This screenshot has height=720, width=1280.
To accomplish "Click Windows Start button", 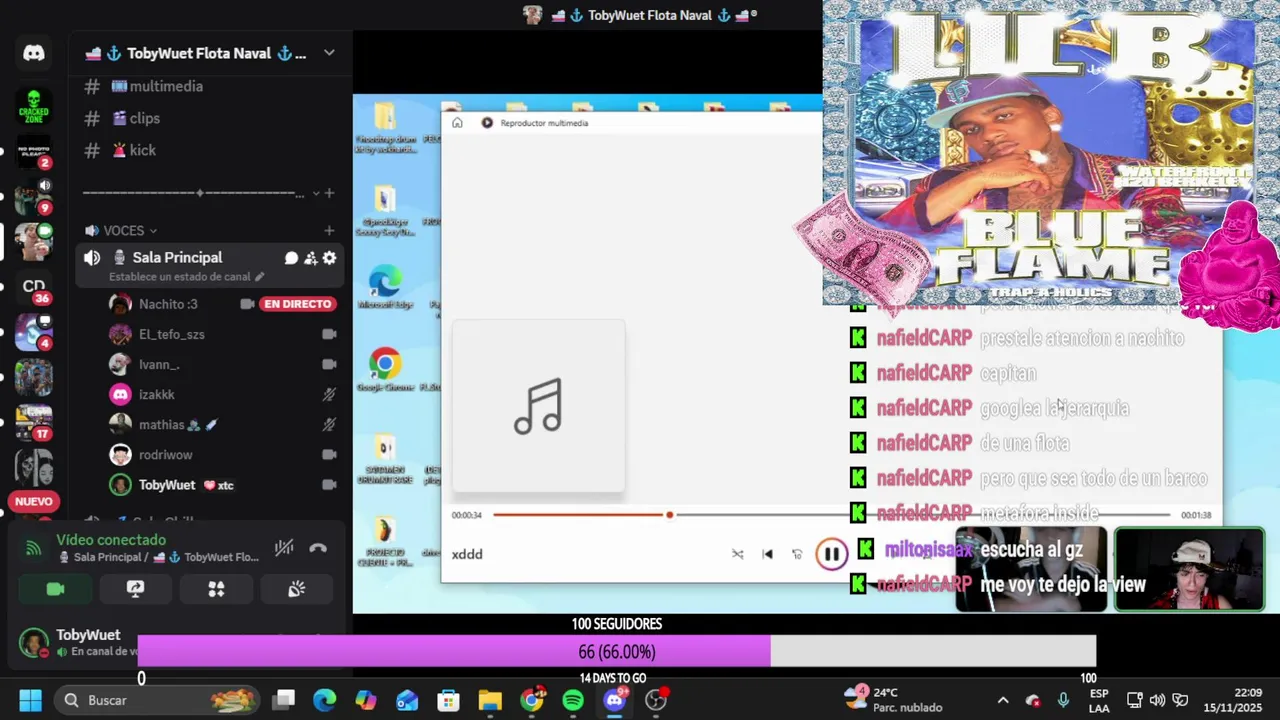I will pos(30,700).
